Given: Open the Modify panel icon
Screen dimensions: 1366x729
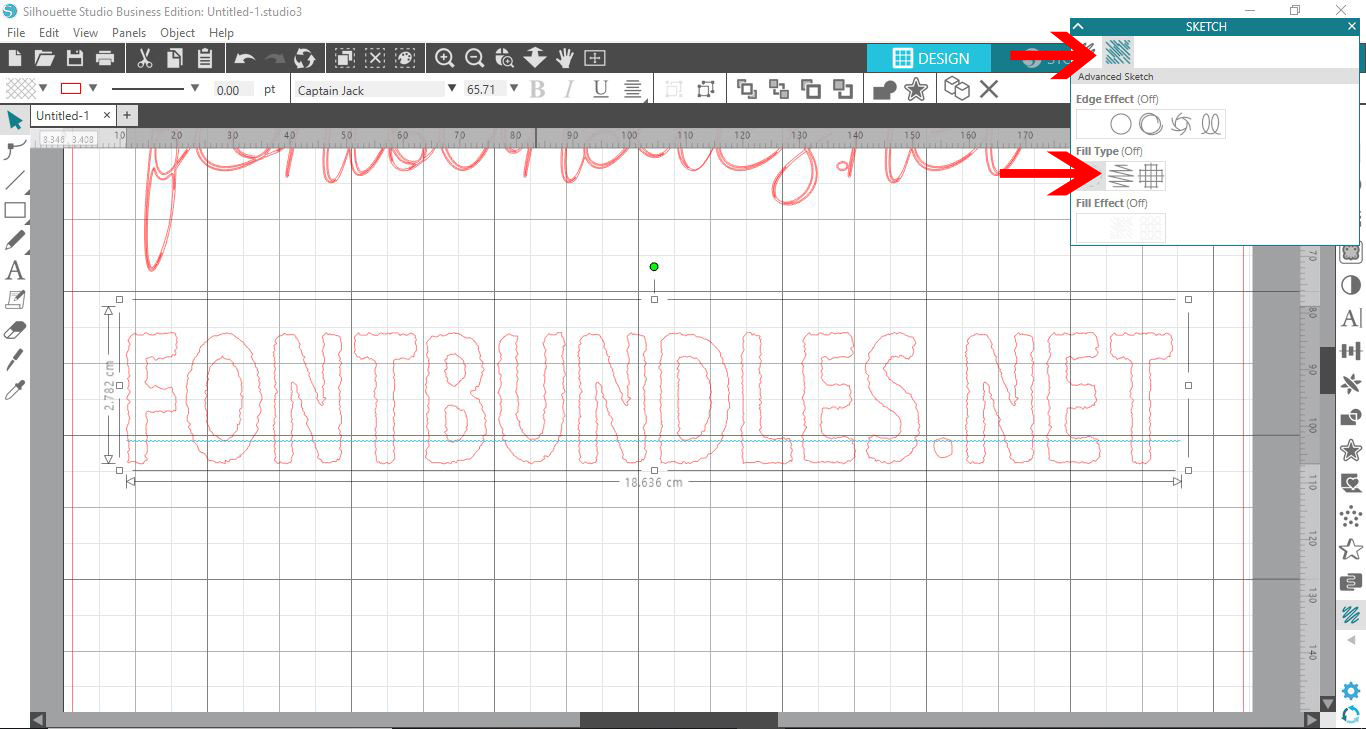Looking at the screenshot, I should tap(1351, 416).
